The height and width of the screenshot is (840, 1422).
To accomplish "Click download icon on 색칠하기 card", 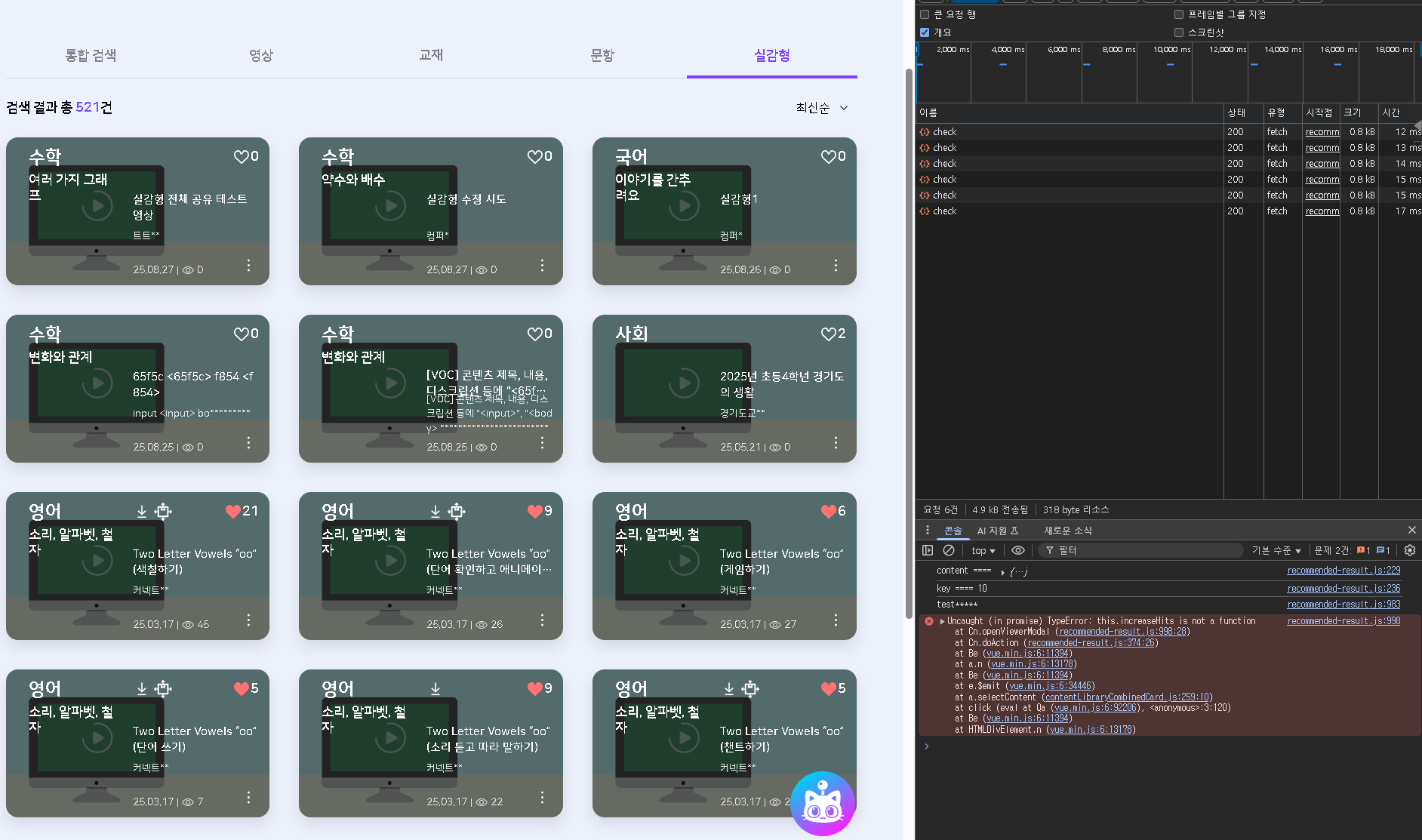I will 142,511.
